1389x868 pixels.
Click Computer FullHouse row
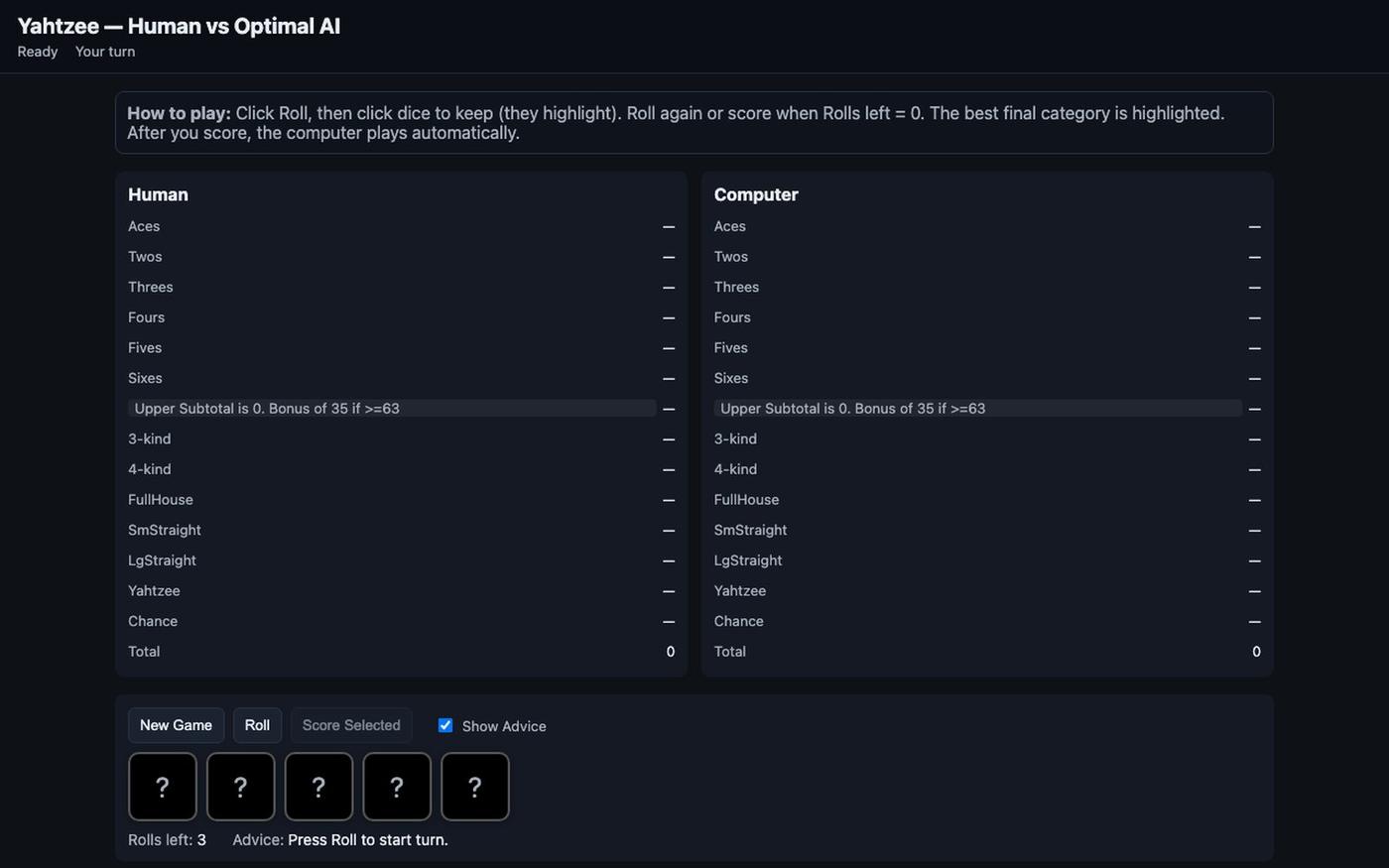[987, 500]
